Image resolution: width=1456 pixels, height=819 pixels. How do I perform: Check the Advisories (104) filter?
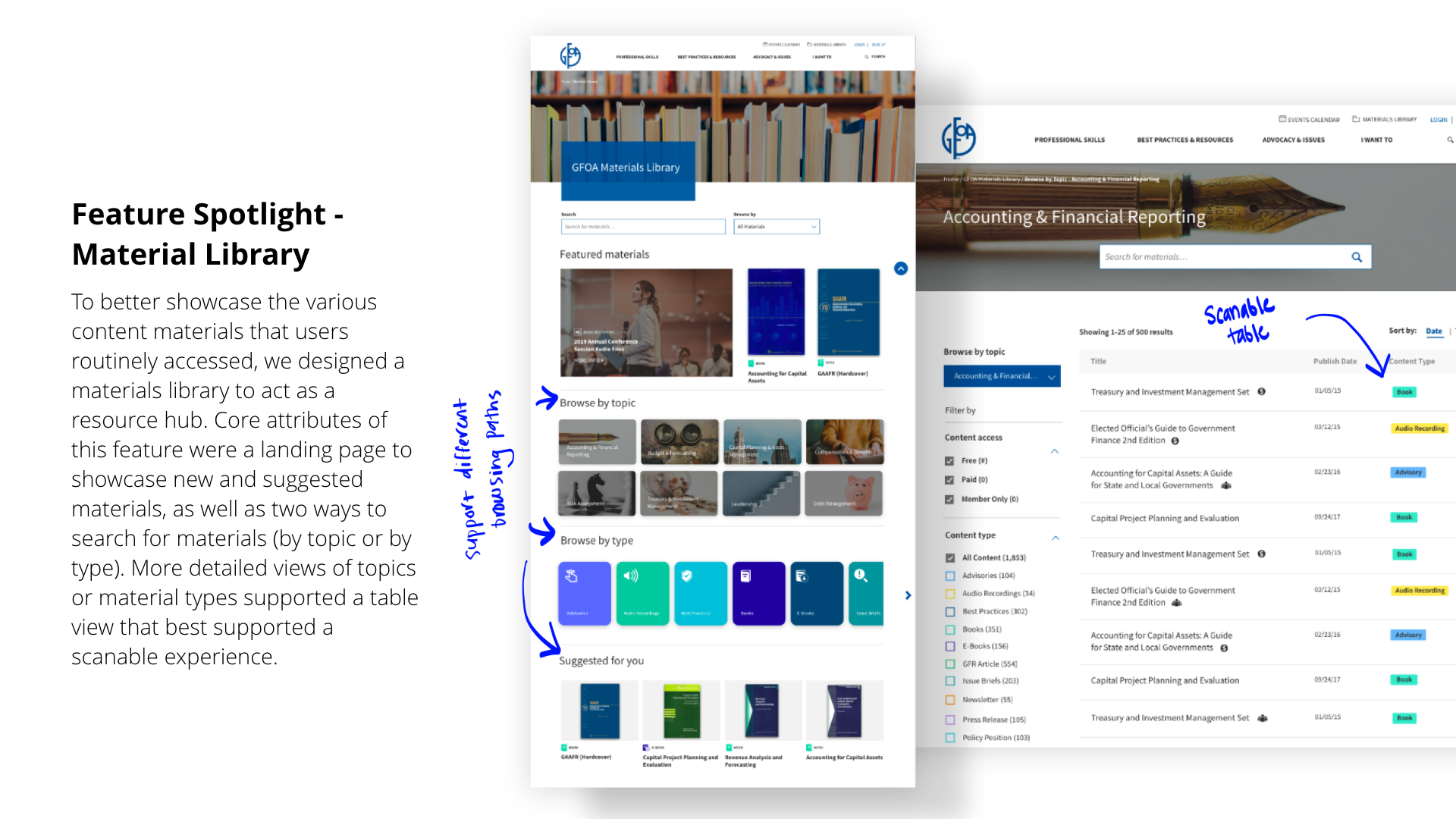tap(950, 576)
